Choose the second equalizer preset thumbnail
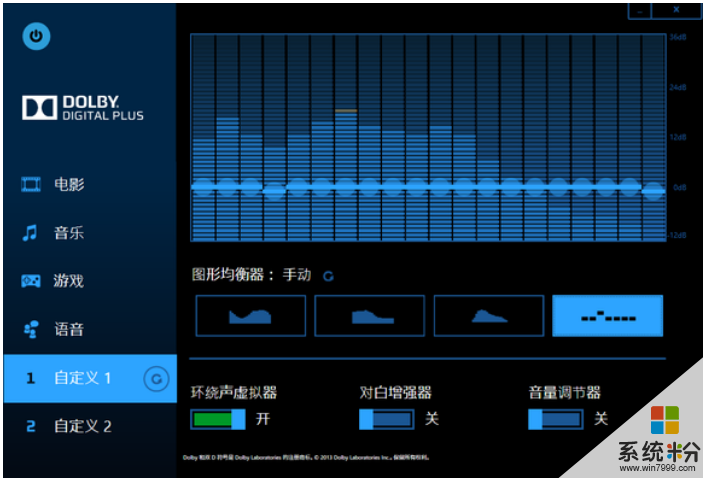This screenshot has width=703, height=479. [369, 316]
